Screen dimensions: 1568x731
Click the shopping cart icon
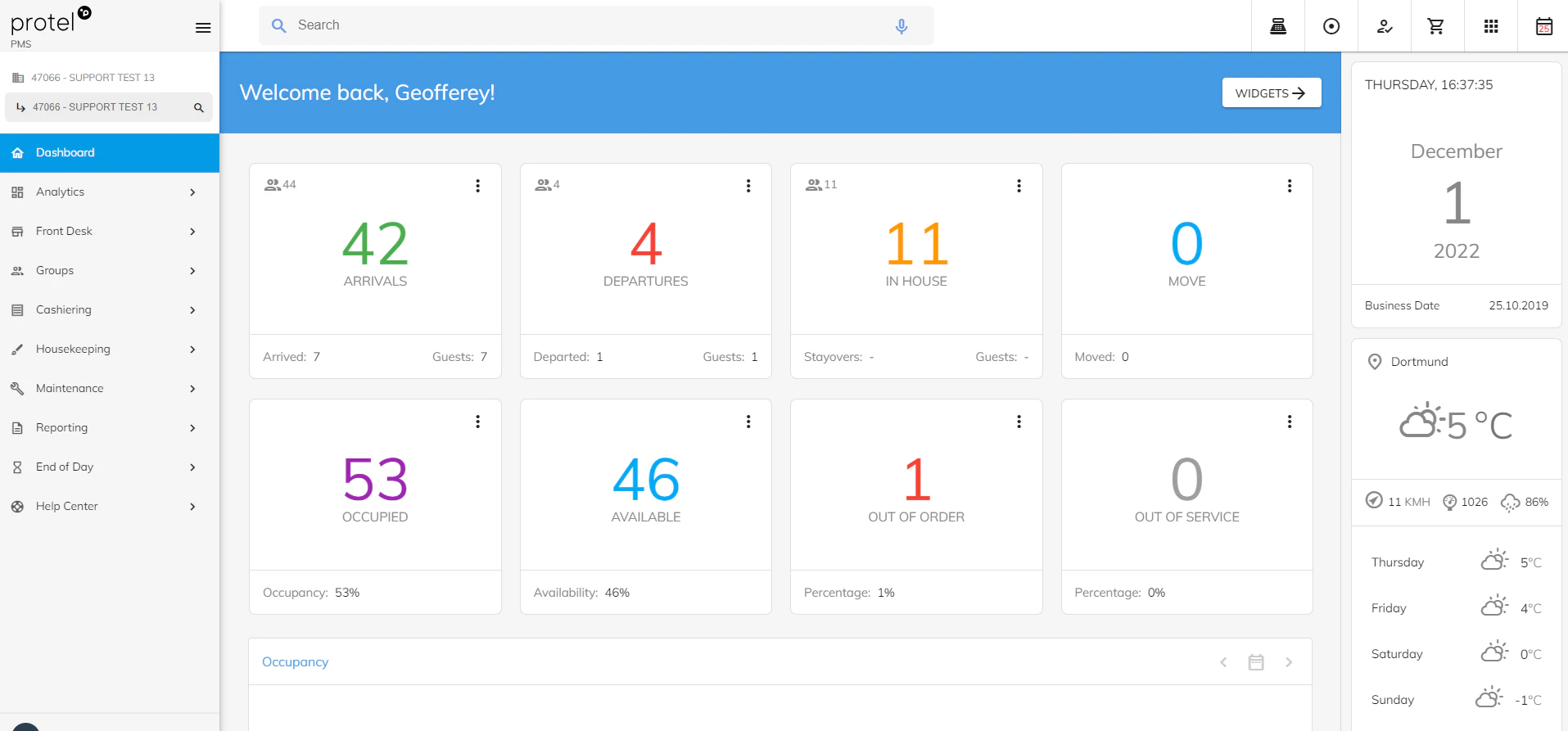coord(1436,26)
